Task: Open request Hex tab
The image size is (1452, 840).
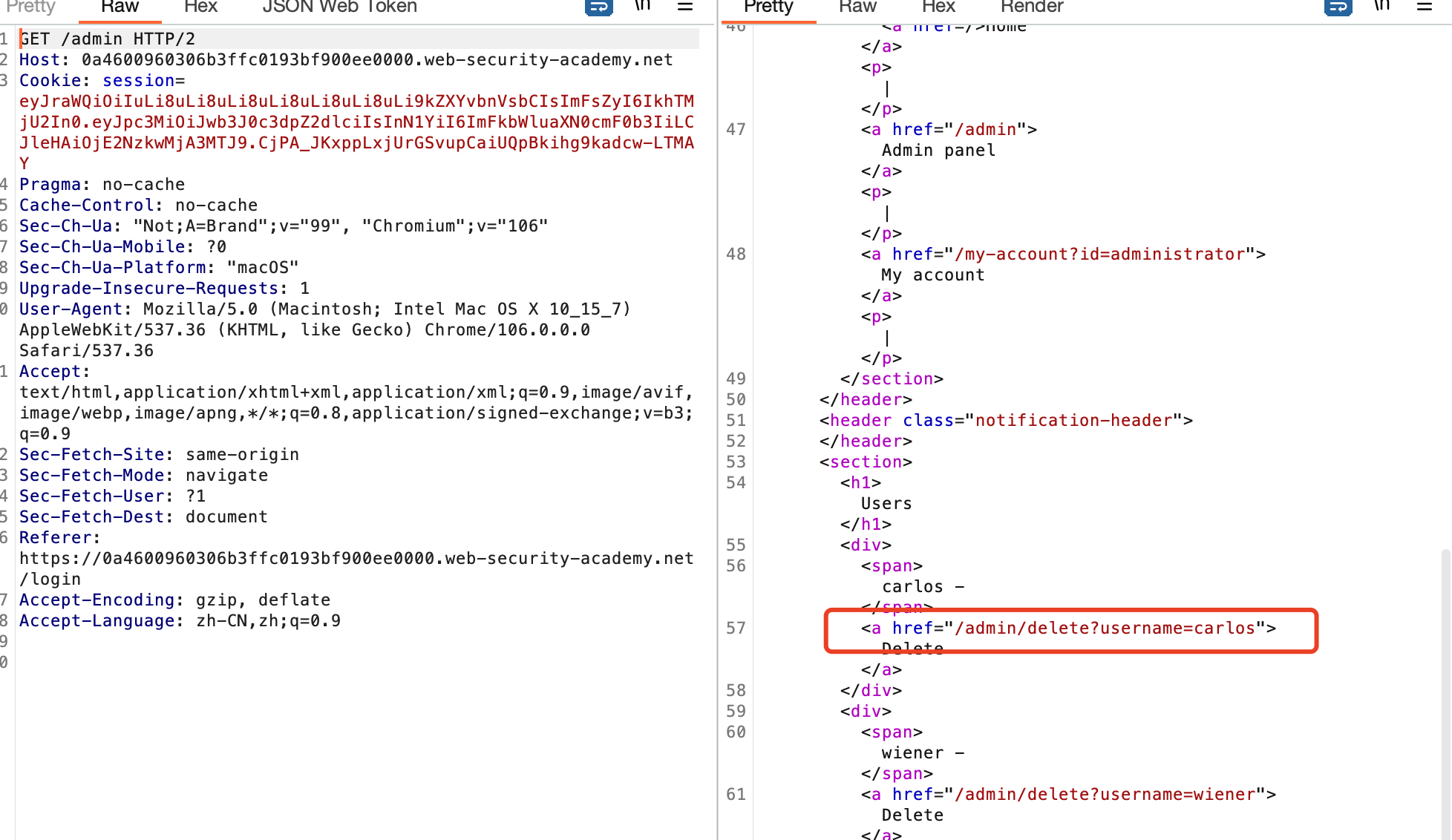Action: point(200,7)
